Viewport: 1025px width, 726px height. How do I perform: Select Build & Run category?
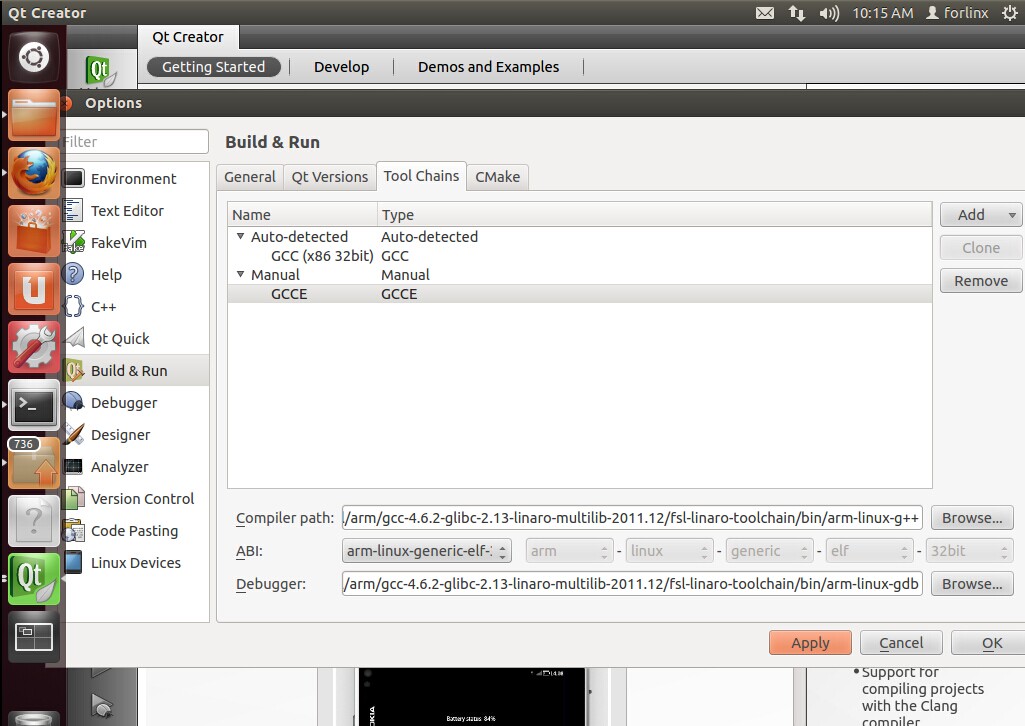(x=137, y=371)
